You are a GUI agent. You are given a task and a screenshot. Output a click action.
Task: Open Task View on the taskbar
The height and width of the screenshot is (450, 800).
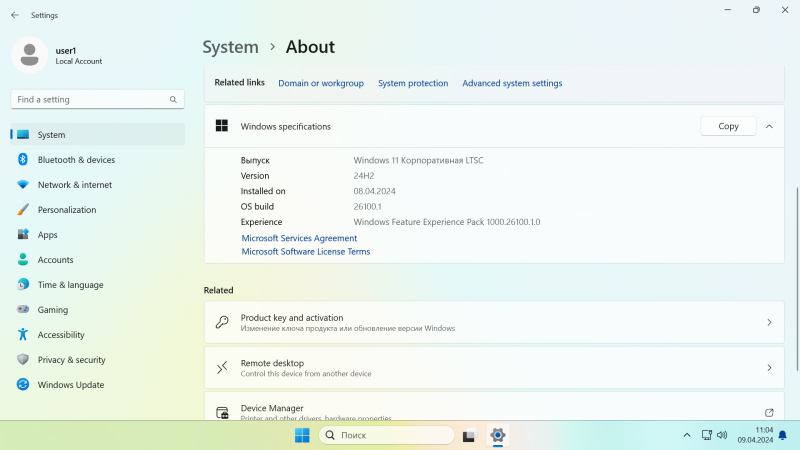(469, 435)
